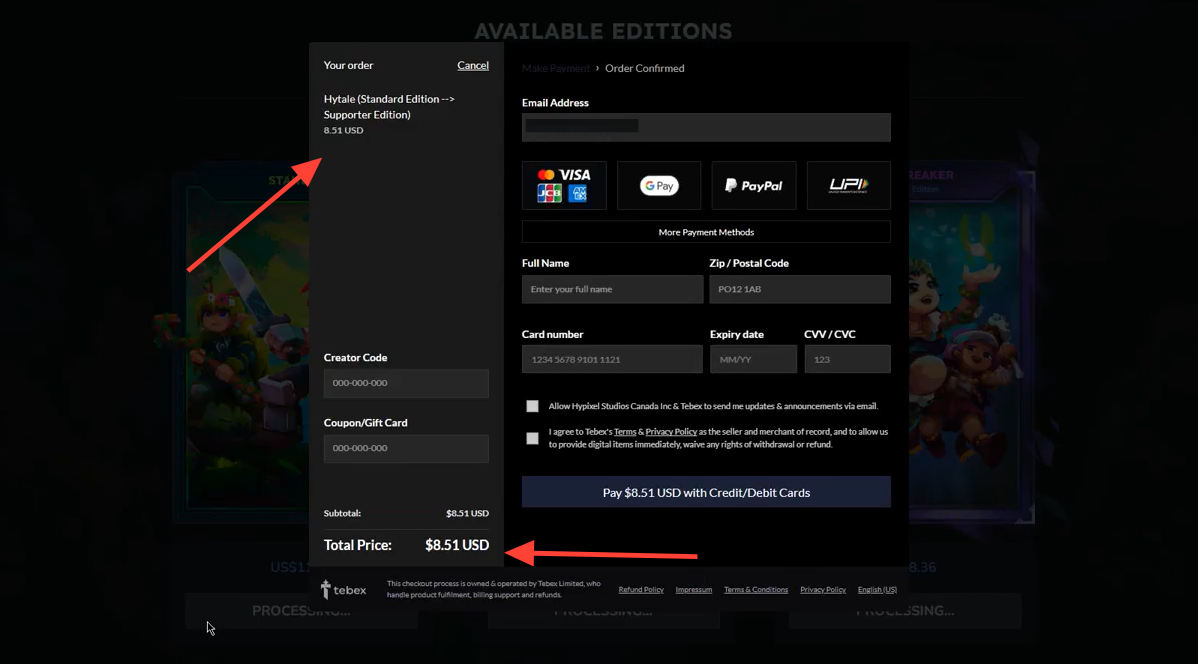Cancel the current order
The width and height of the screenshot is (1198, 664).
tap(473, 65)
